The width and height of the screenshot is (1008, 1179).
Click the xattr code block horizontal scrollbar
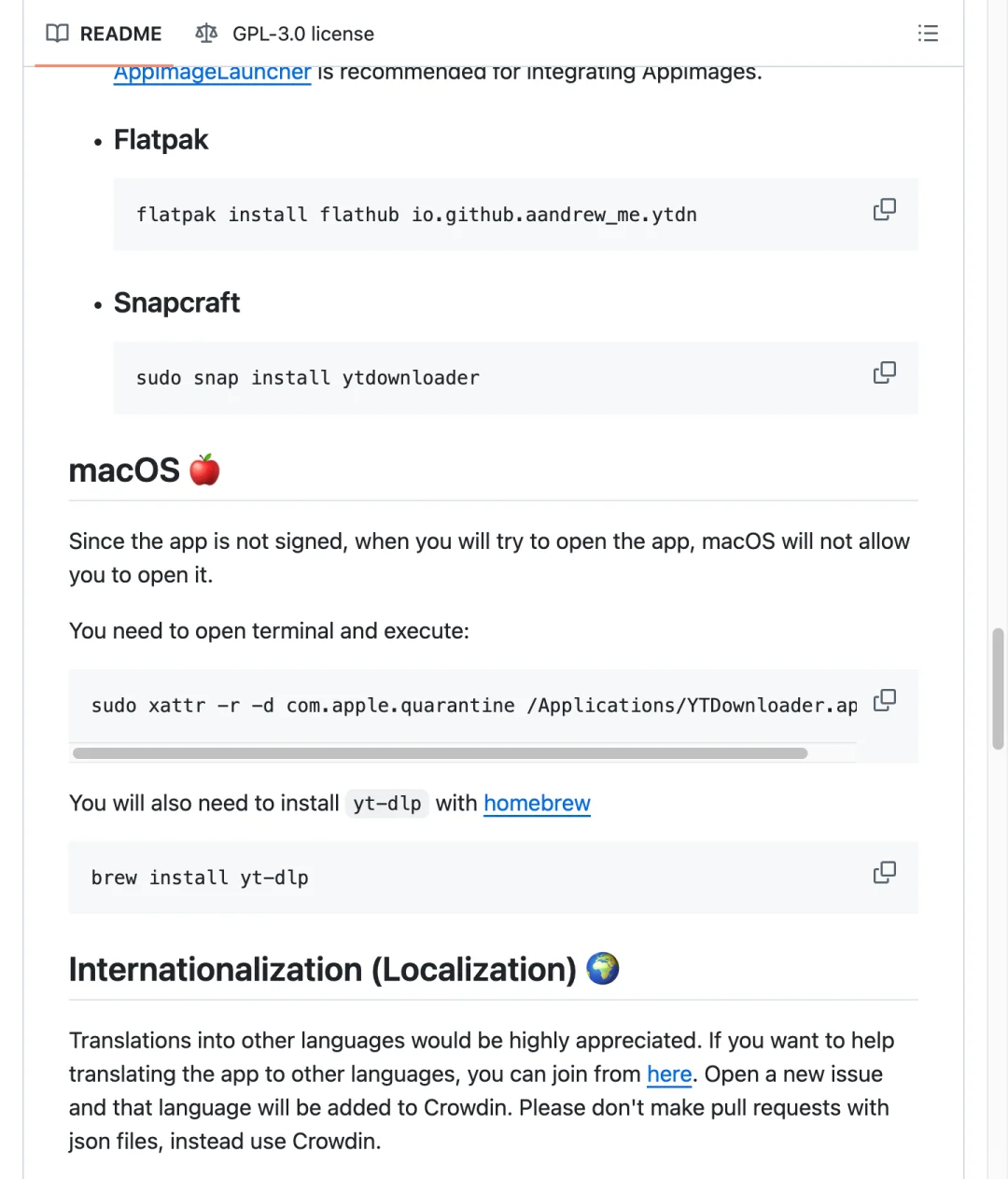tap(440, 753)
